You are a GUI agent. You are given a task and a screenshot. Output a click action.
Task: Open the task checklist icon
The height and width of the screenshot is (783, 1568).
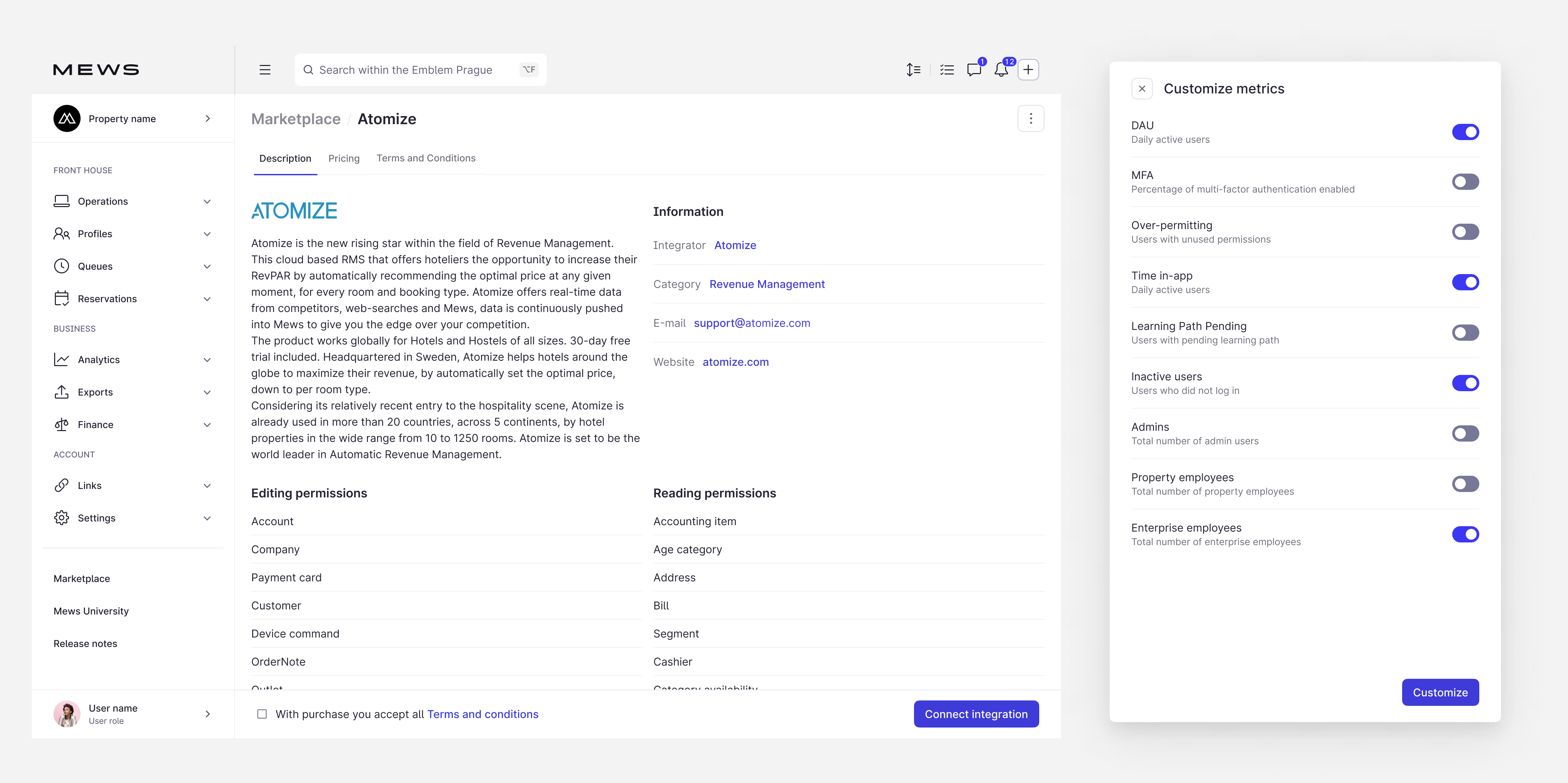(x=946, y=70)
